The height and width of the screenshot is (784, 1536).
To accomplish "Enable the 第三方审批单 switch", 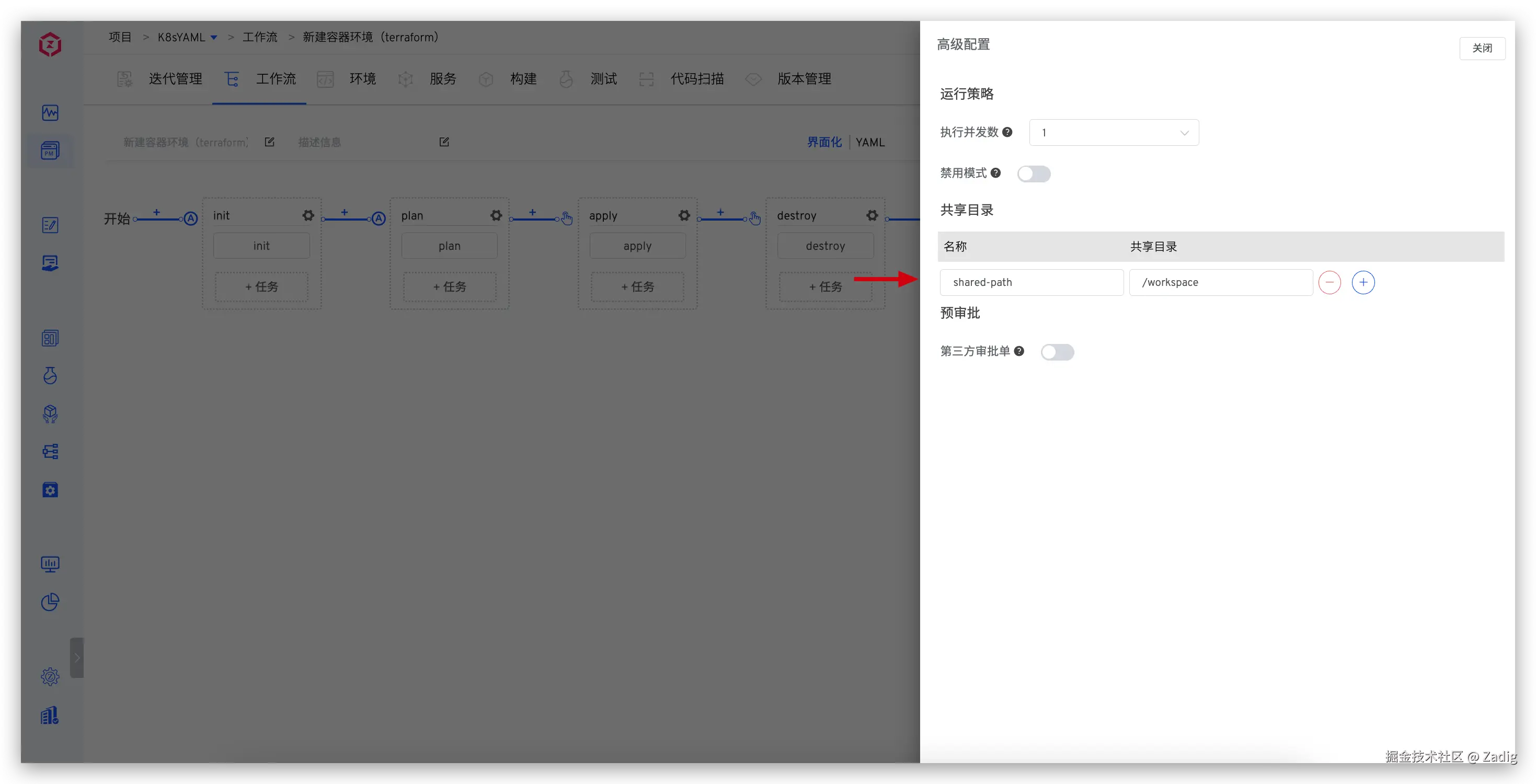I will [x=1057, y=352].
